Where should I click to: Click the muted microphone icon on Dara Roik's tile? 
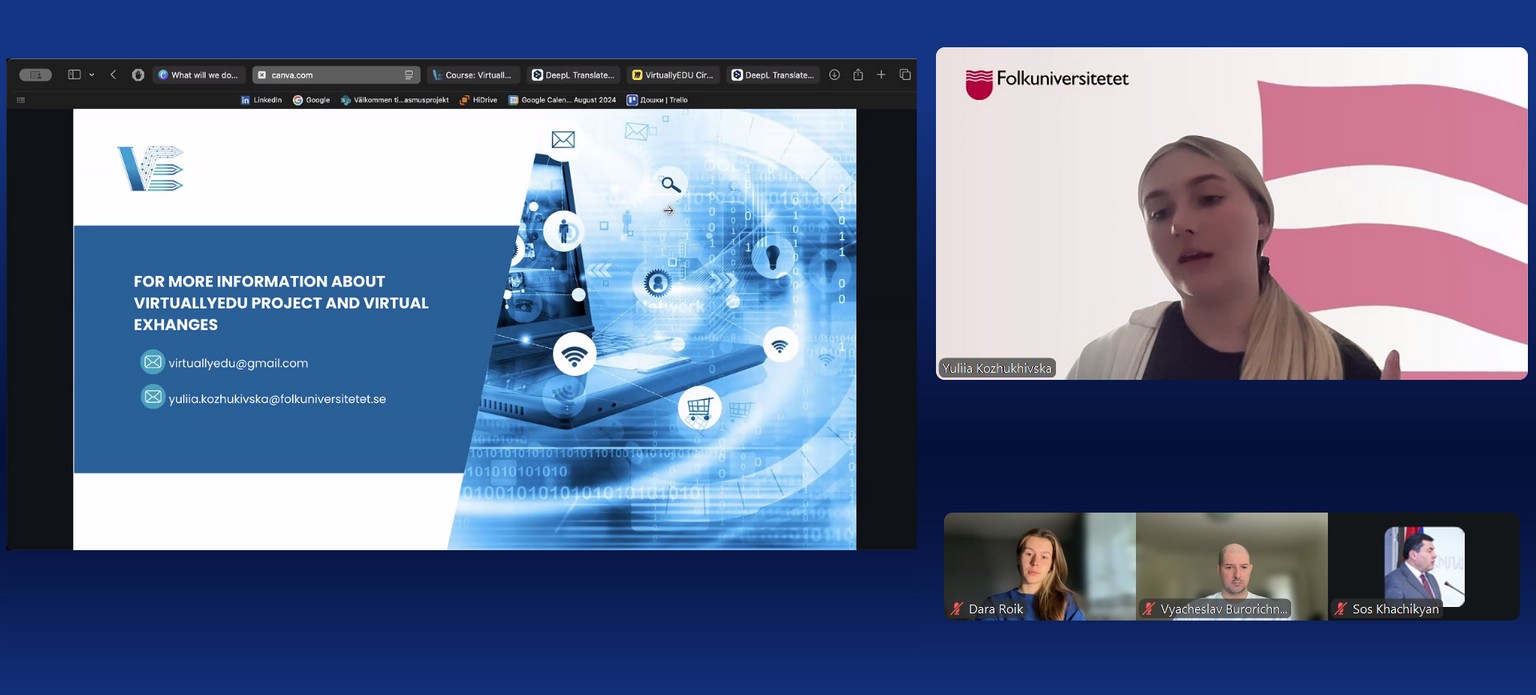(957, 609)
